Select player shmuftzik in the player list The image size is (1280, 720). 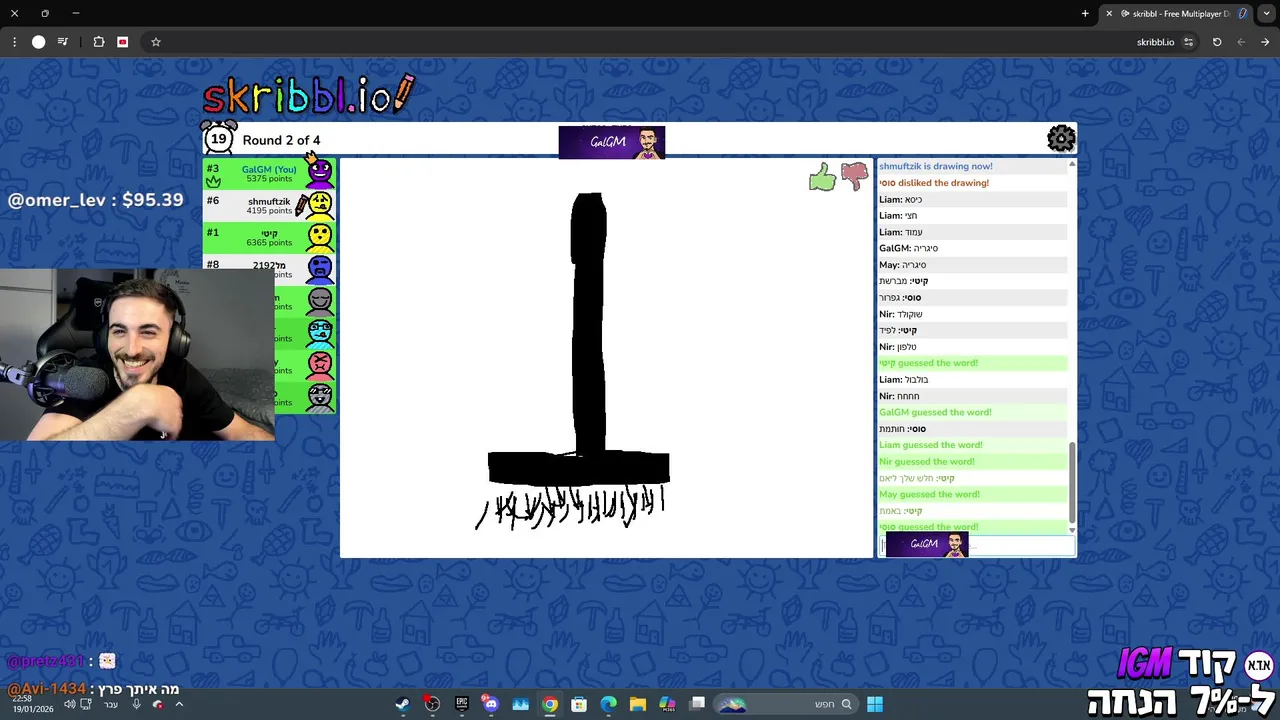point(270,205)
